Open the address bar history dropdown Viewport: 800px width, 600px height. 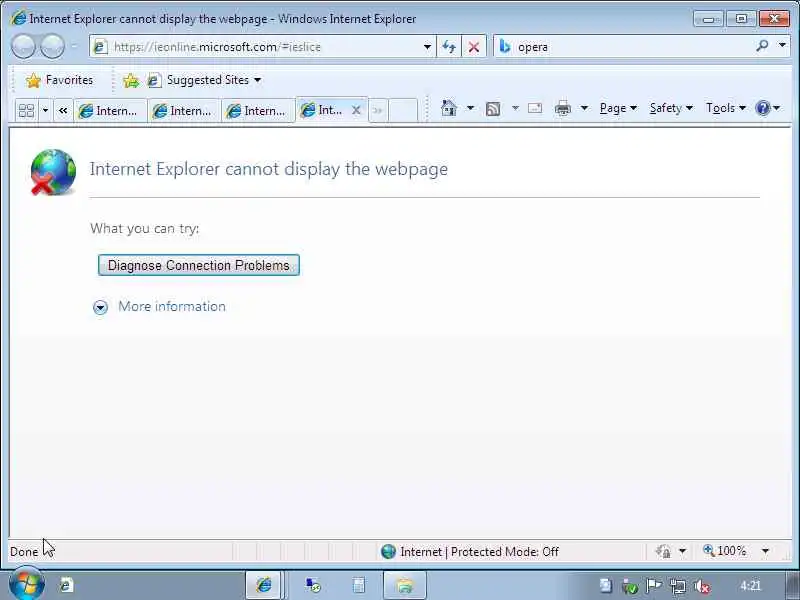(428, 47)
